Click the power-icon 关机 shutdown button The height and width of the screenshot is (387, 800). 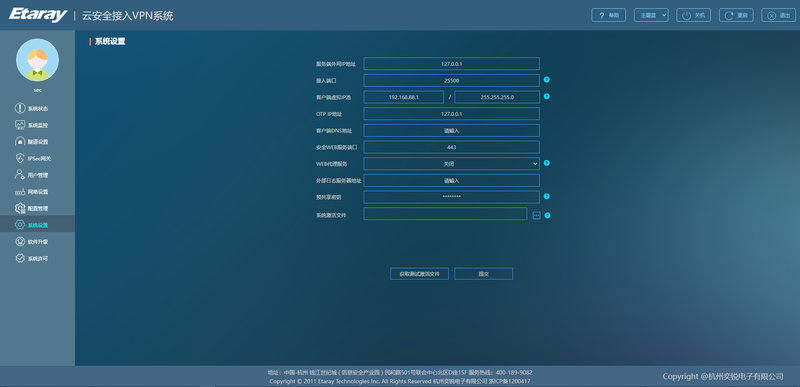coord(693,15)
